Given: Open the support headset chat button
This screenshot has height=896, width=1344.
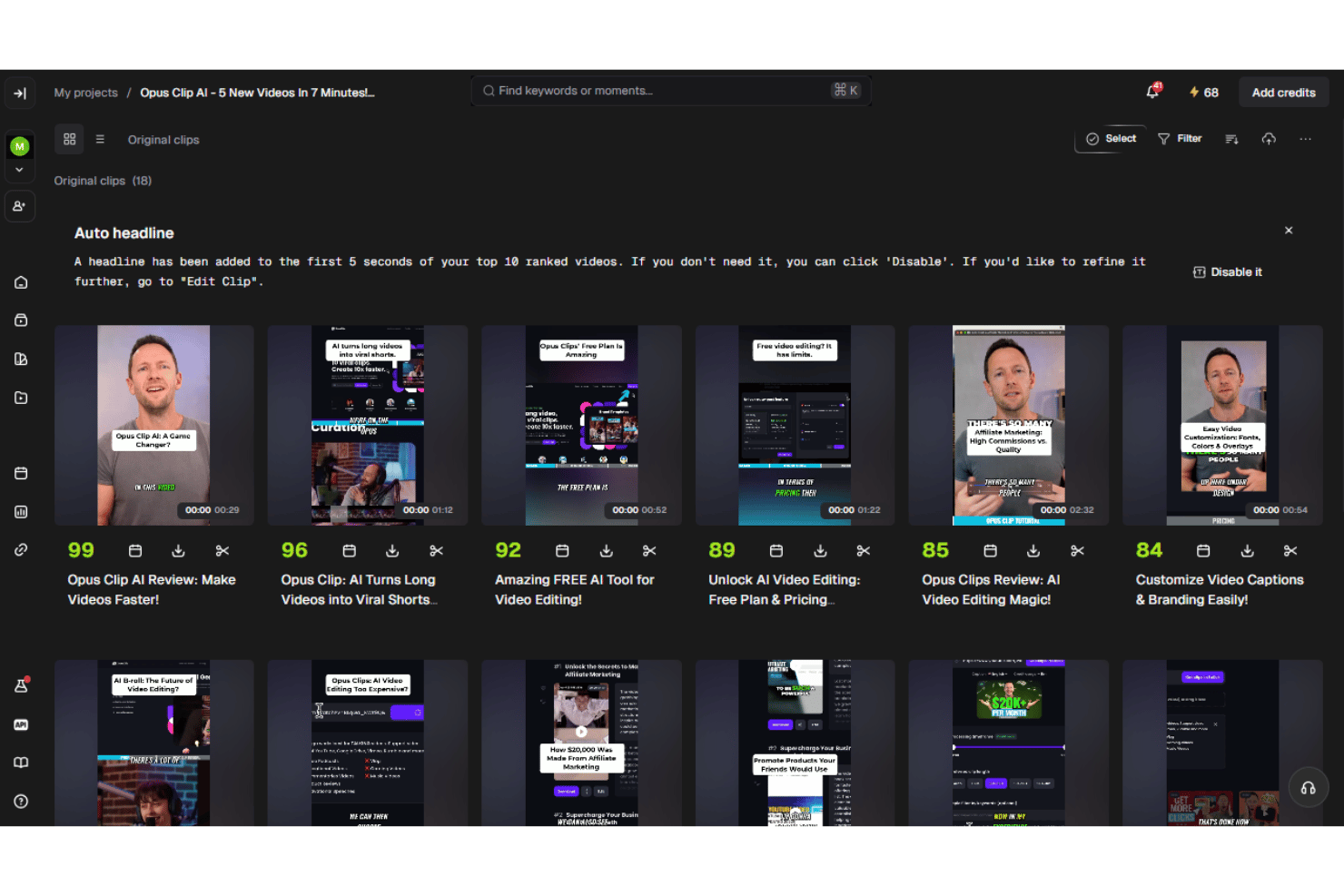Looking at the screenshot, I should point(1308,788).
